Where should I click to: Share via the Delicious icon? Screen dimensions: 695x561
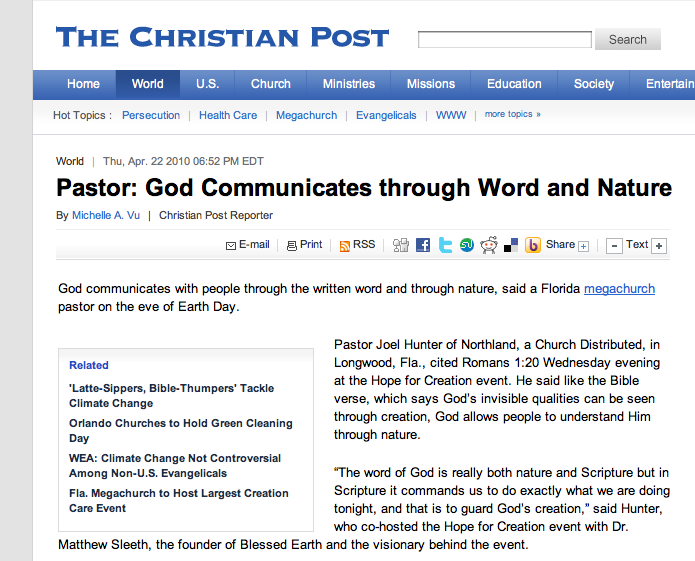511,245
